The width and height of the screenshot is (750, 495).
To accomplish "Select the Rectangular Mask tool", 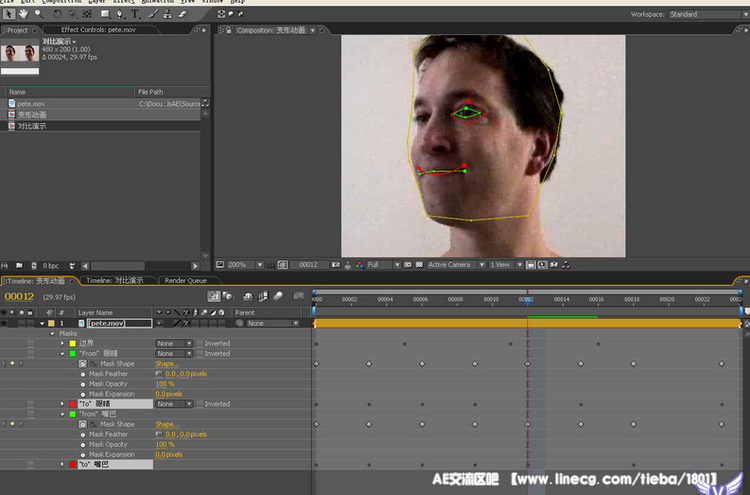I will (x=105, y=14).
